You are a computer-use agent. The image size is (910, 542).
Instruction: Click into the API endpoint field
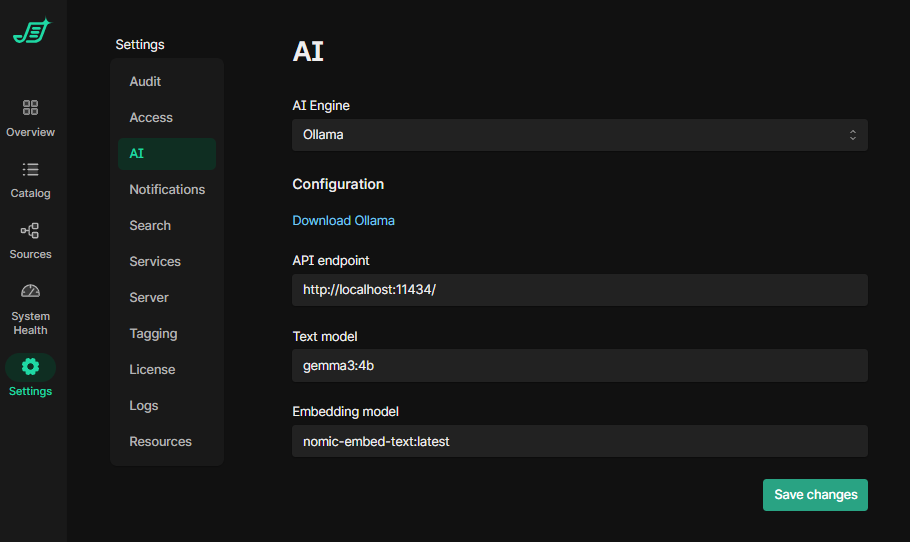click(x=579, y=290)
